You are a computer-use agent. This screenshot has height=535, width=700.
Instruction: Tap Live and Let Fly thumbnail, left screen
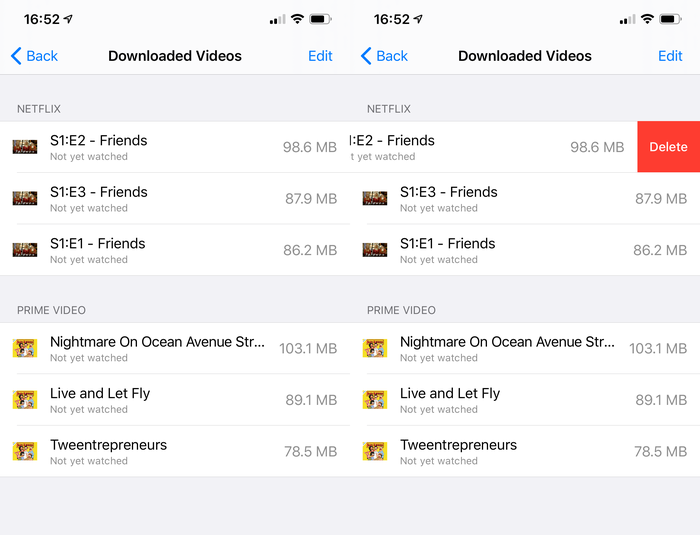coord(25,400)
